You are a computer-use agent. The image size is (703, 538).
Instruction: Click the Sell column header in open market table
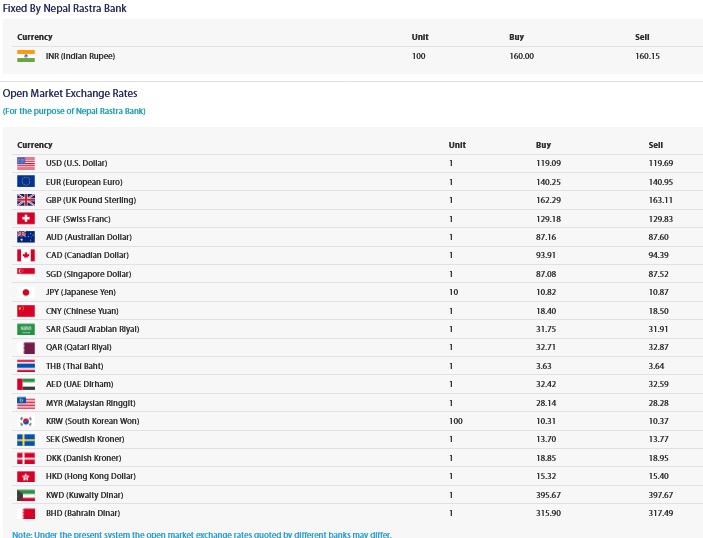[x=656, y=145]
